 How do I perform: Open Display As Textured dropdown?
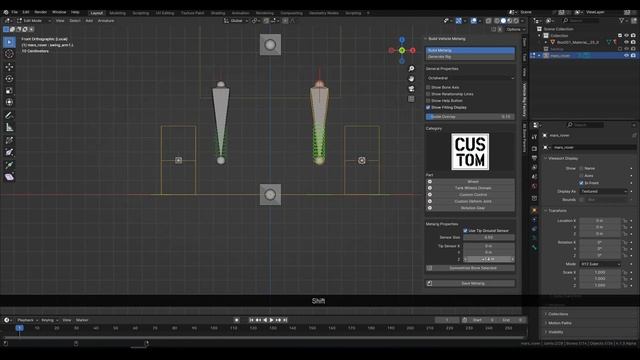point(603,191)
